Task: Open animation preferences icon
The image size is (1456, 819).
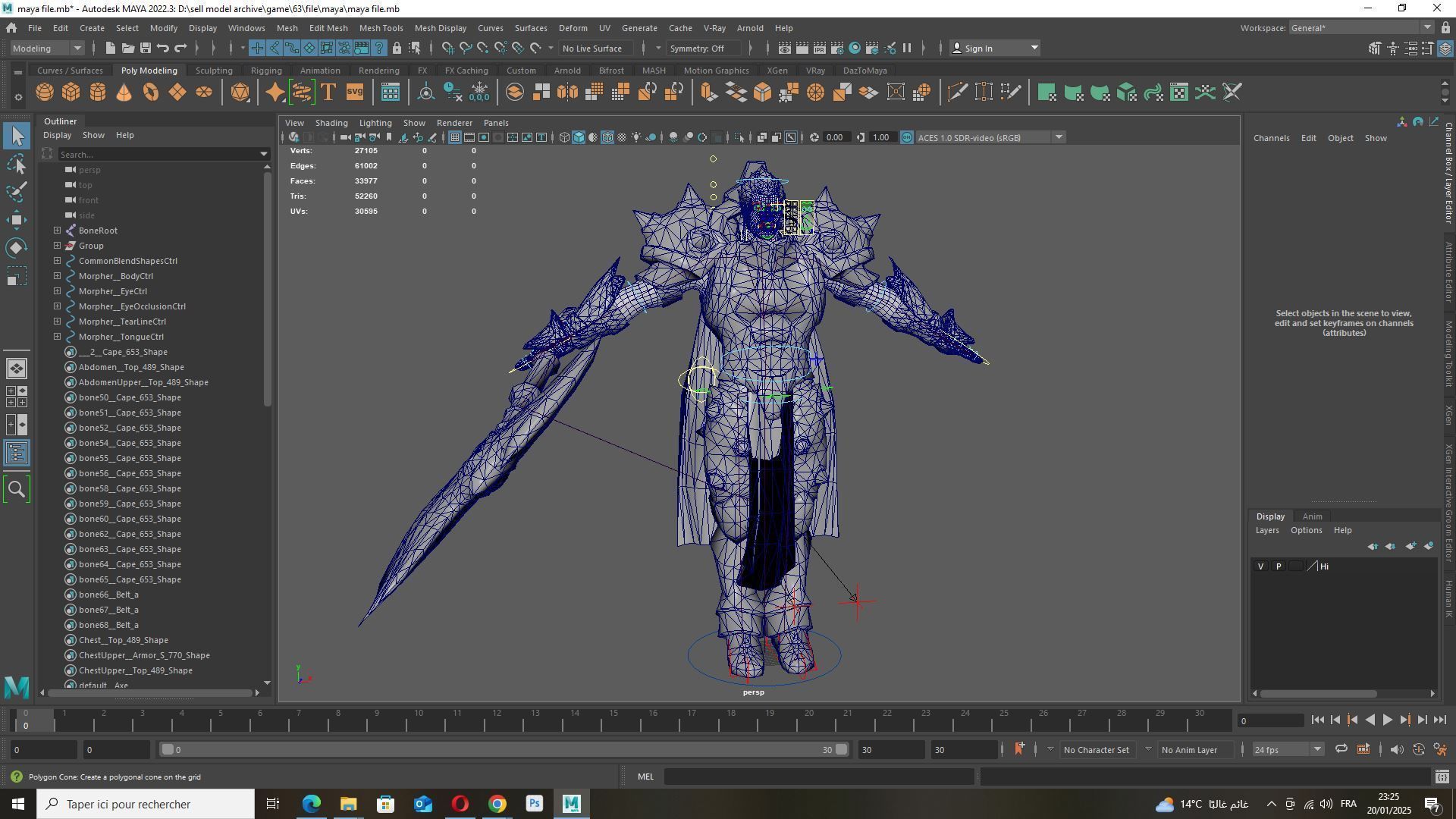Action: point(1441,750)
